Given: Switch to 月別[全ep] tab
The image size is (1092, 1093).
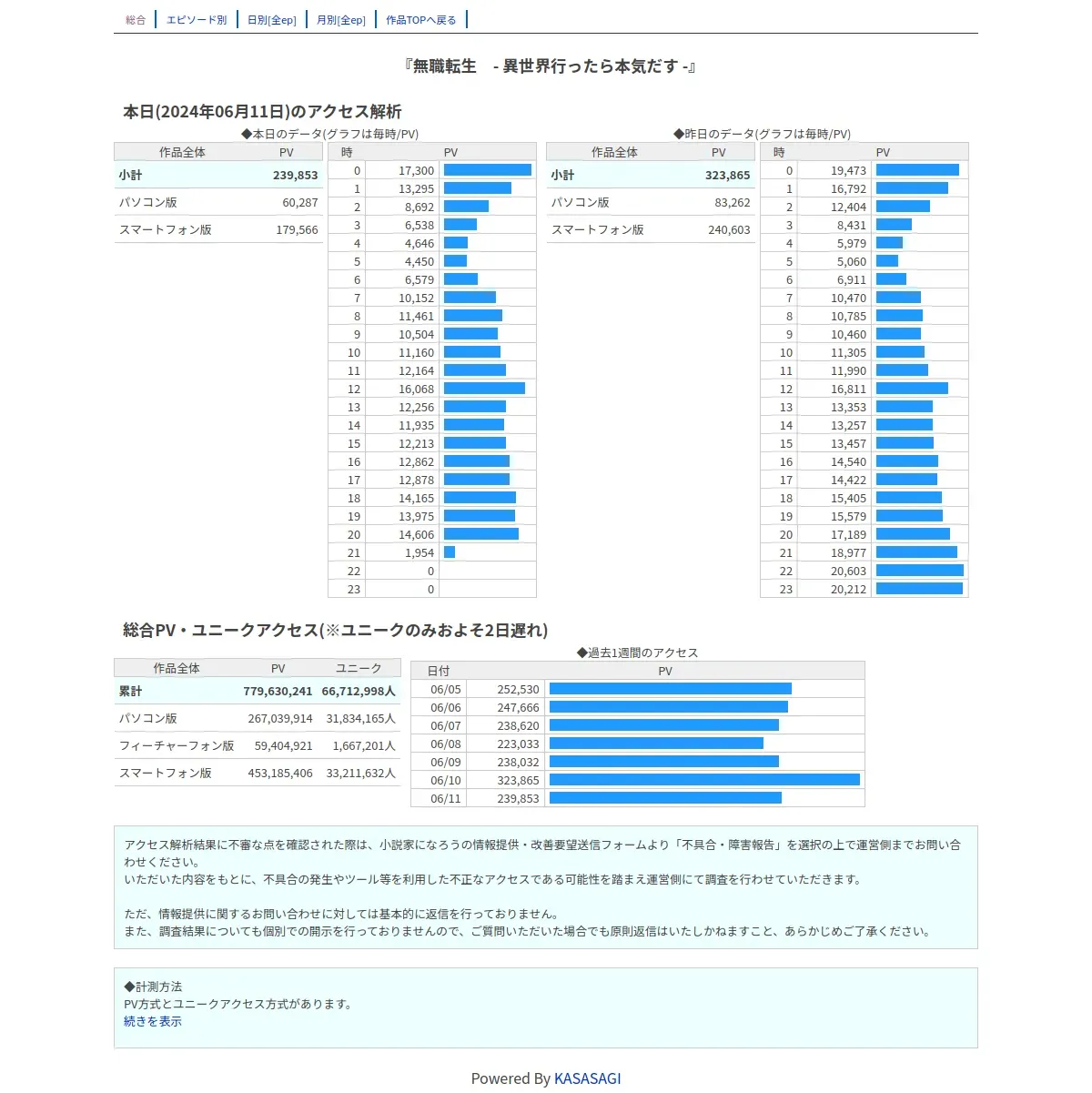Looking at the screenshot, I should 341,20.
